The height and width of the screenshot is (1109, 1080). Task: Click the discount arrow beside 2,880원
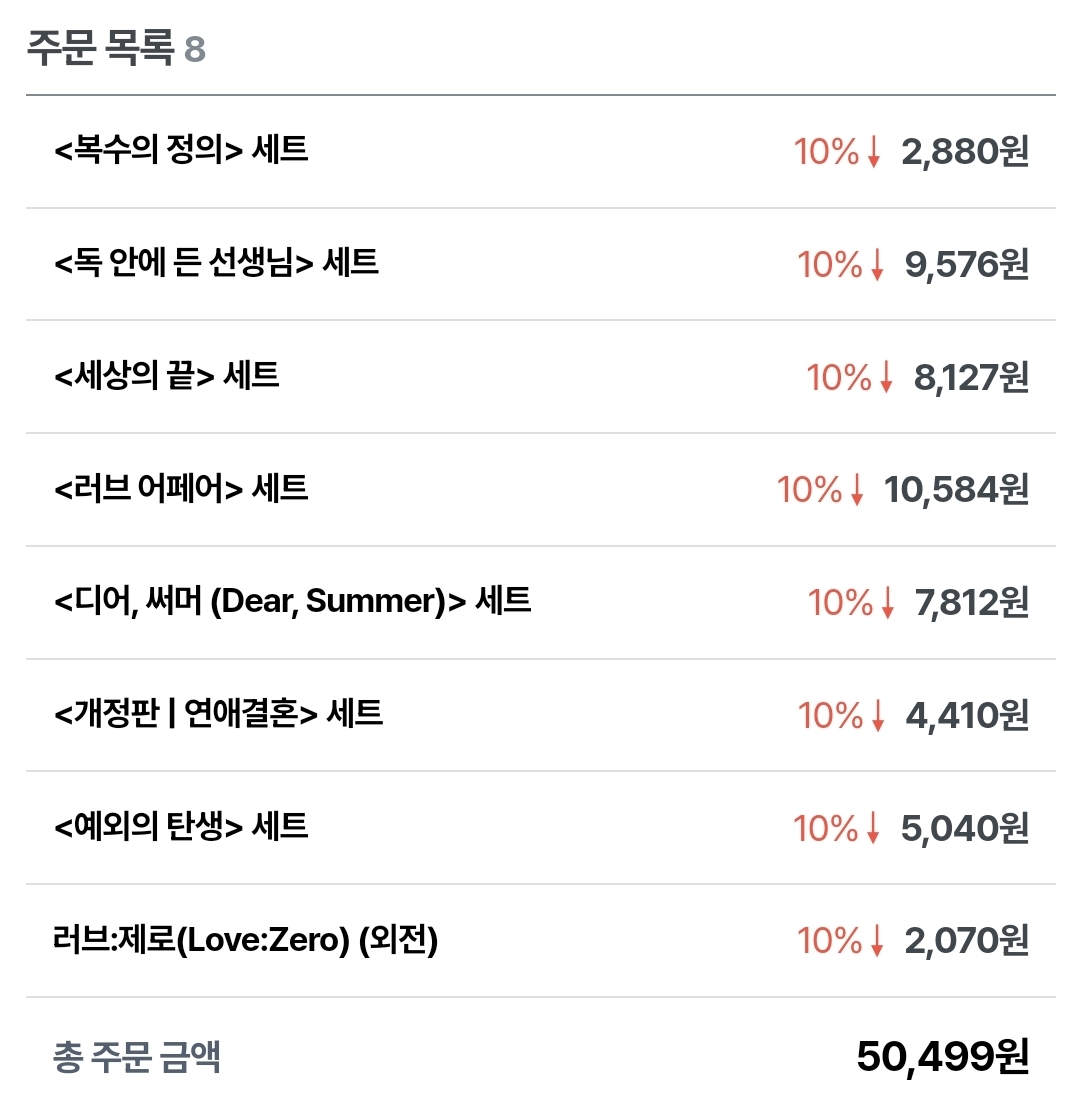(x=873, y=153)
